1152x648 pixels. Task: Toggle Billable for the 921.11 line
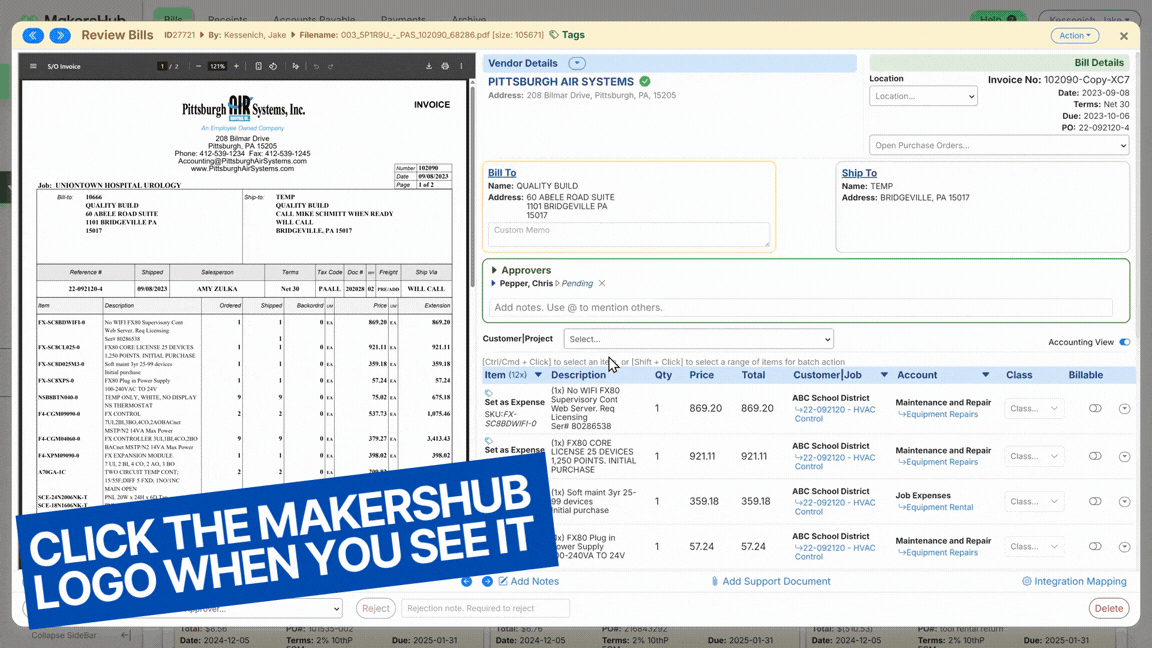pos(1095,456)
